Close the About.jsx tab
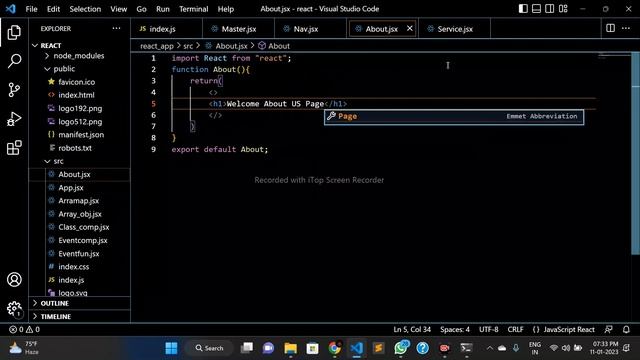This screenshot has width=640, height=360. pyautogui.click(x=409, y=28)
